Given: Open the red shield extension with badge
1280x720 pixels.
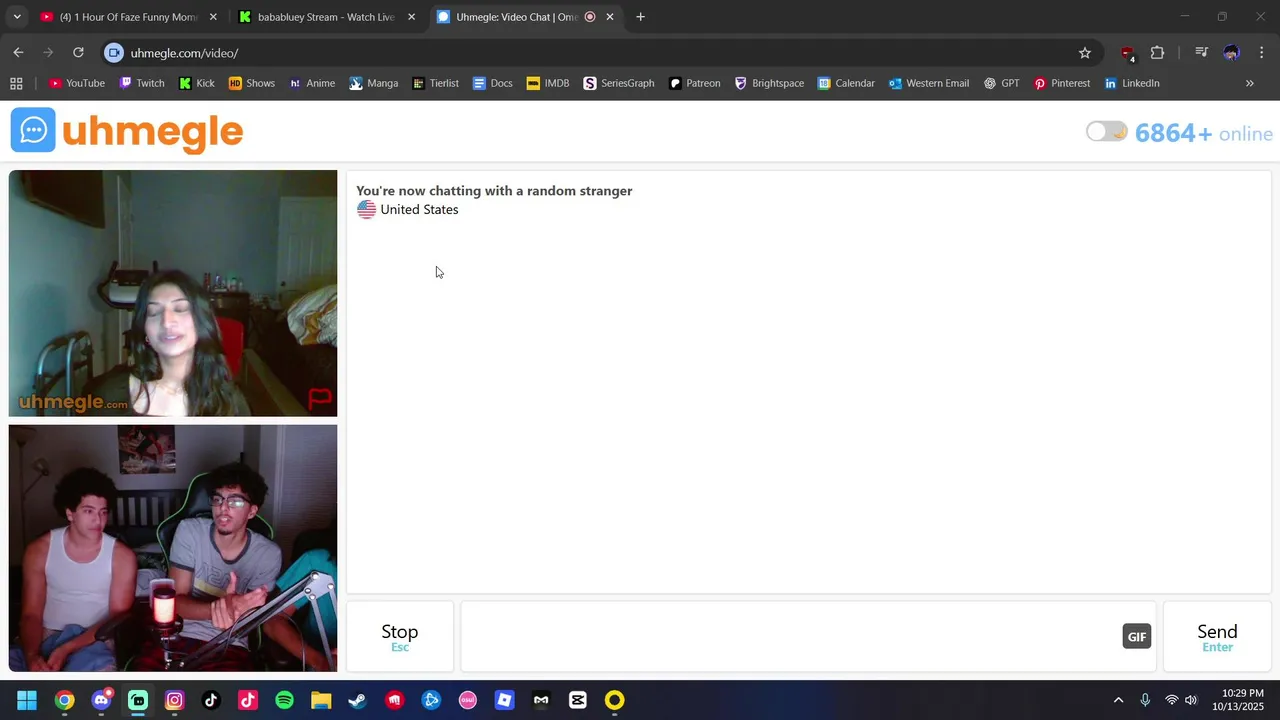Looking at the screenshot, I should coord(1128,53).
